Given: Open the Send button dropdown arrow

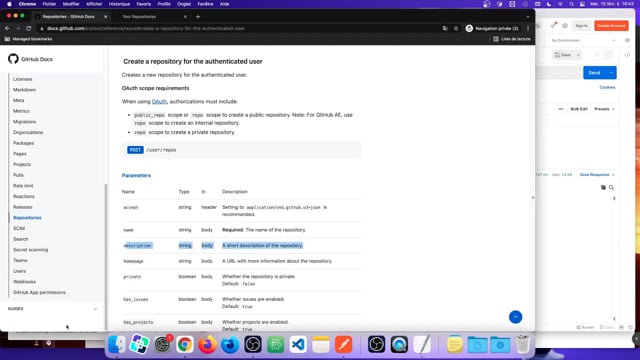Looking at the screenshot, I should (611, 73).
